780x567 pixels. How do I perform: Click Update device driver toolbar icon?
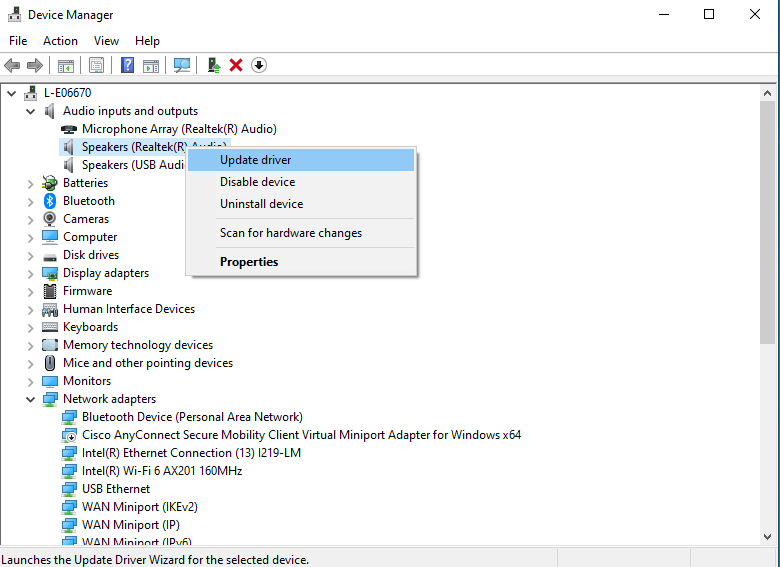click(x=214, y=65)
